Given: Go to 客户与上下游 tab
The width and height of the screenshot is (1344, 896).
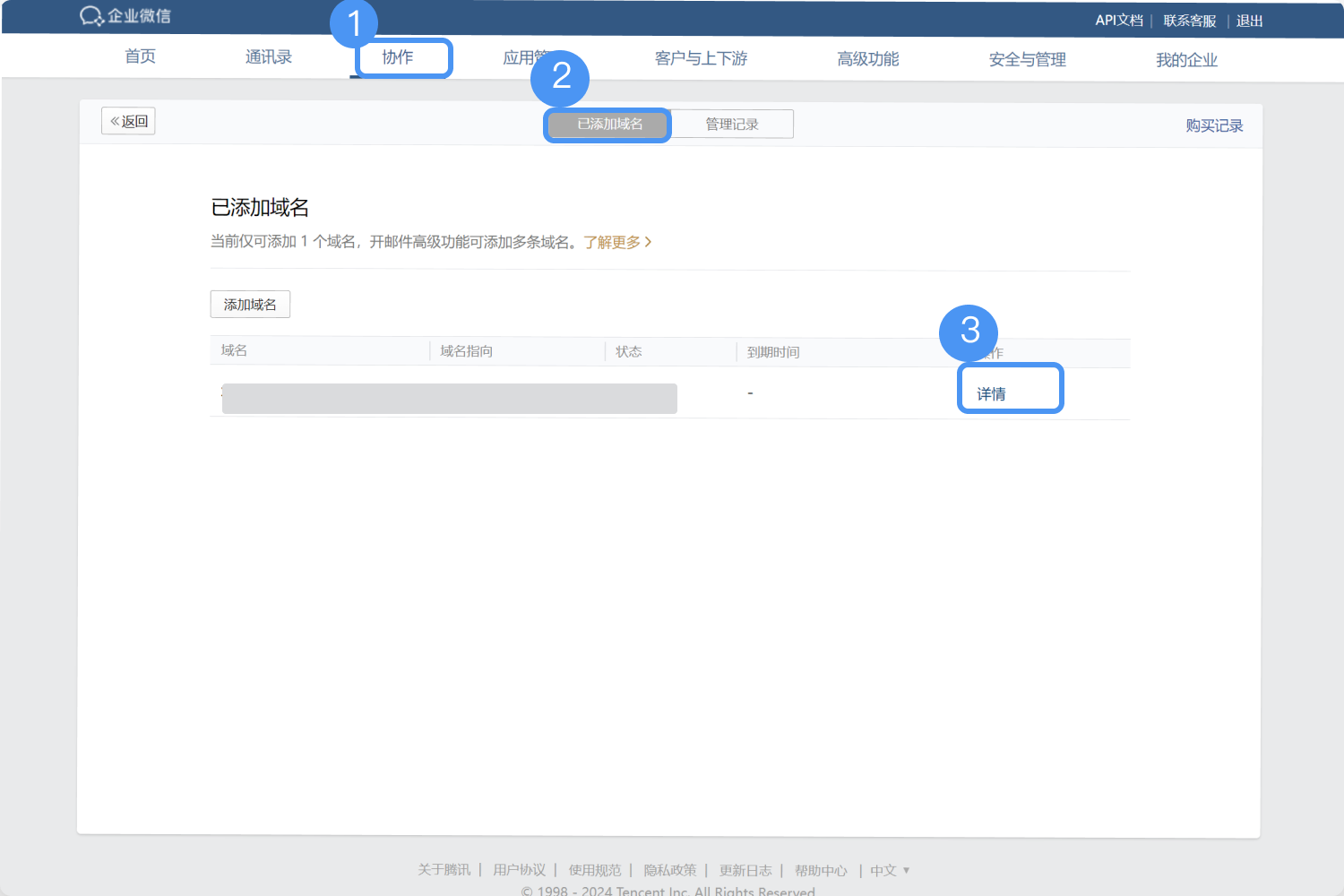Looking at the screenshot, I should point(701,58).
